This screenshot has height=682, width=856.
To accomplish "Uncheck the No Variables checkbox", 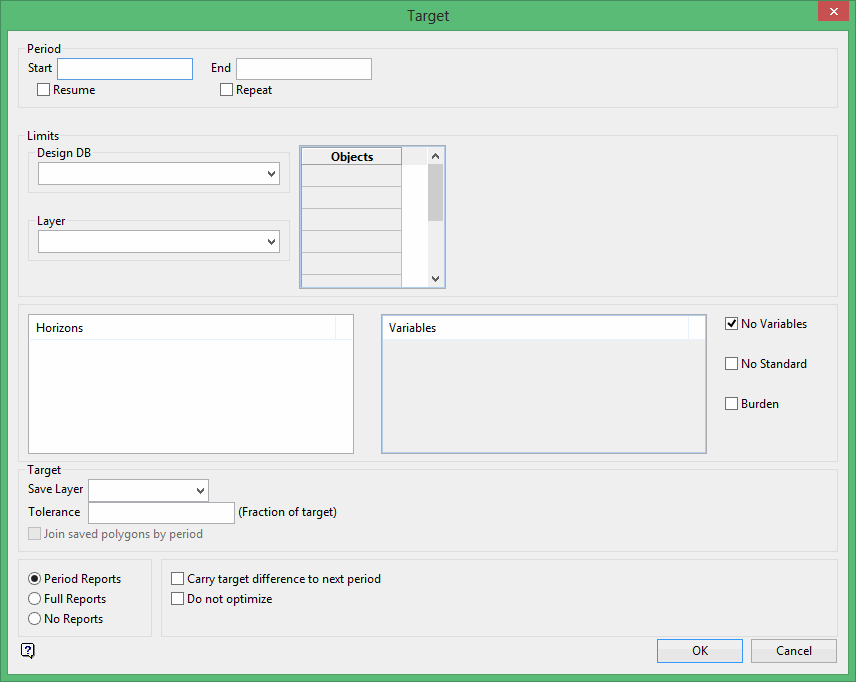I will coord(732,324).
